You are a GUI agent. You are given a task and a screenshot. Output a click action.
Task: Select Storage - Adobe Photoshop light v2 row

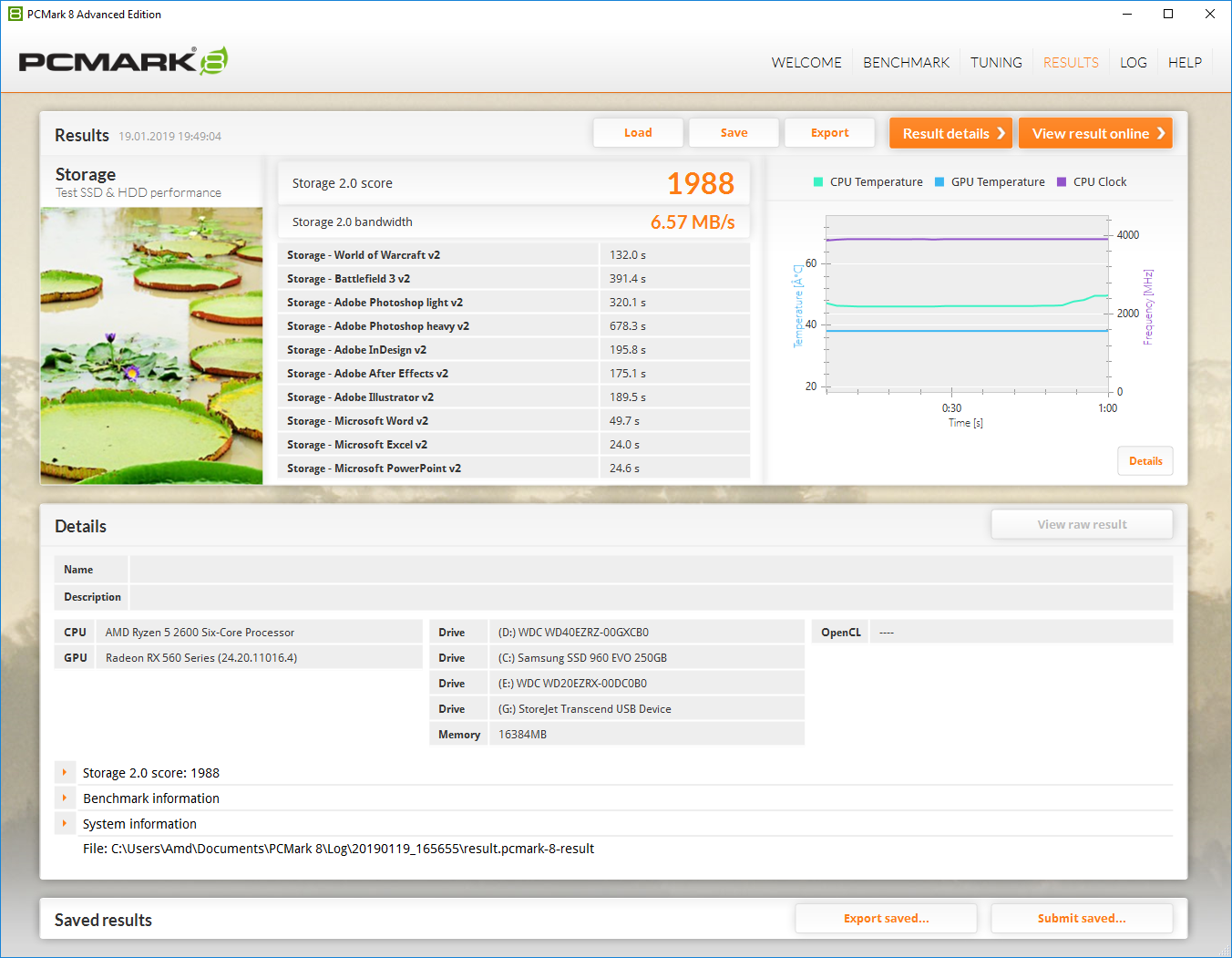coord(514,303)
